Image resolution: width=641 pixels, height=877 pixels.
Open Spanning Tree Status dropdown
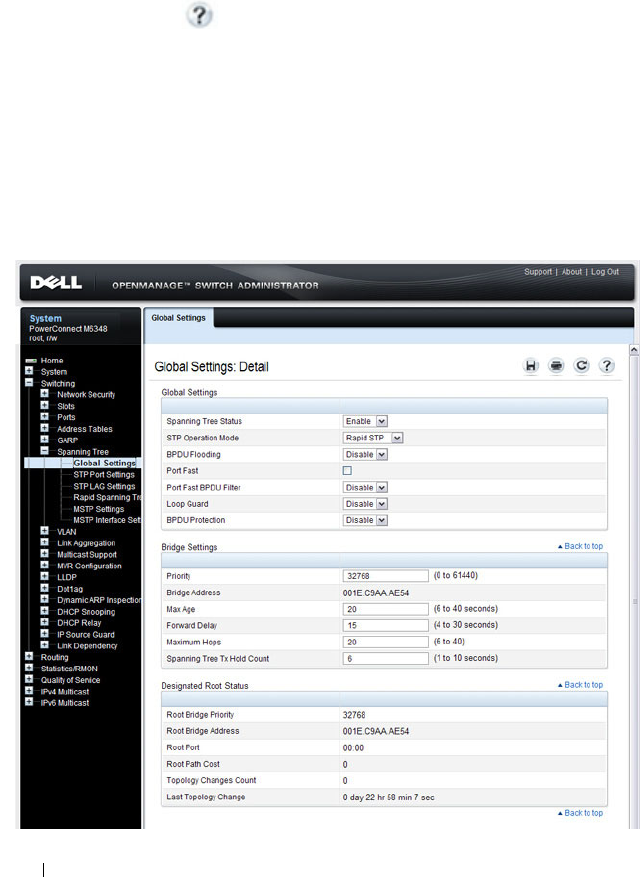pyautogui.click(x=365, y=421)
